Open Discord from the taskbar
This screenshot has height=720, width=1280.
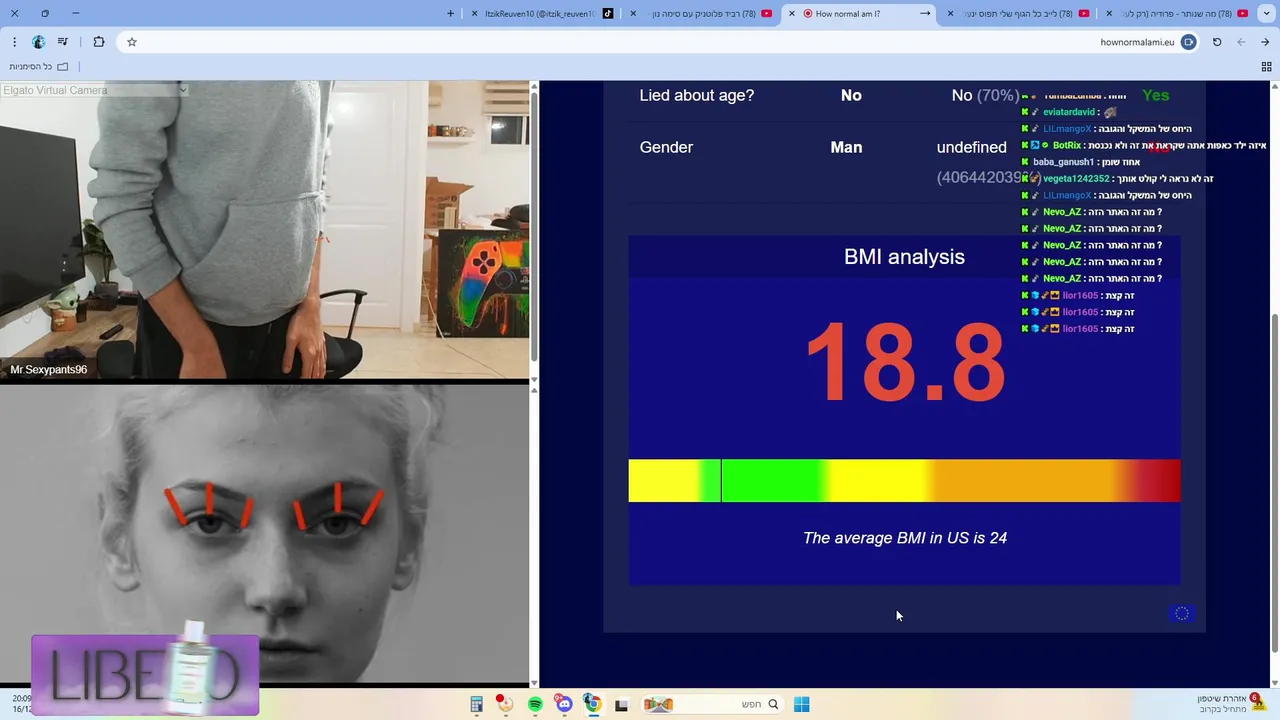point(564,704)
